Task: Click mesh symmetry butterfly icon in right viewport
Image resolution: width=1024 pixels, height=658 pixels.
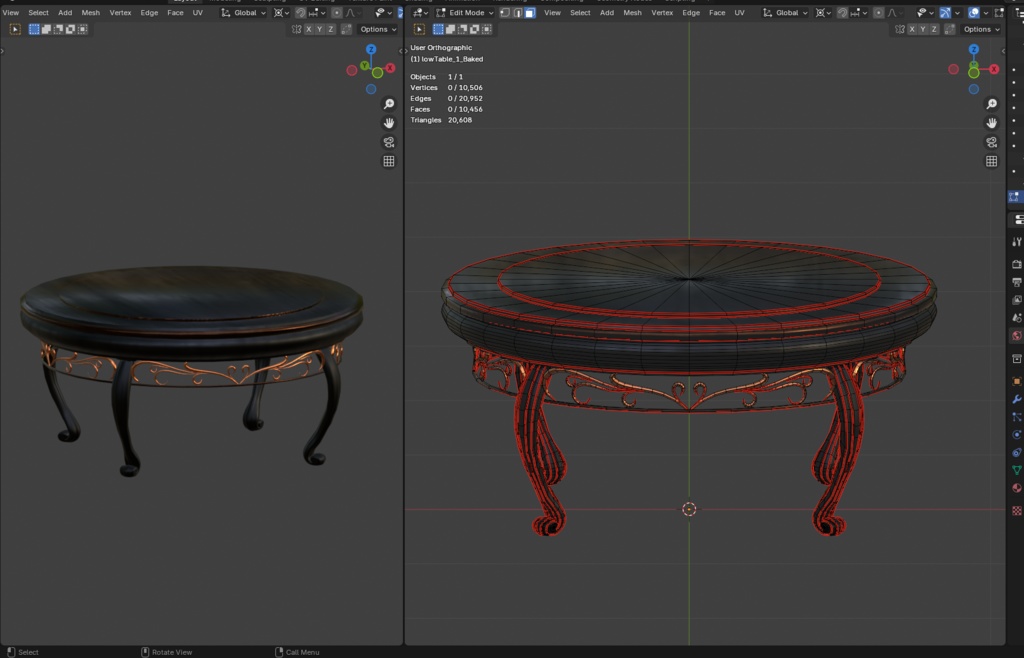Action: [900, 29]
